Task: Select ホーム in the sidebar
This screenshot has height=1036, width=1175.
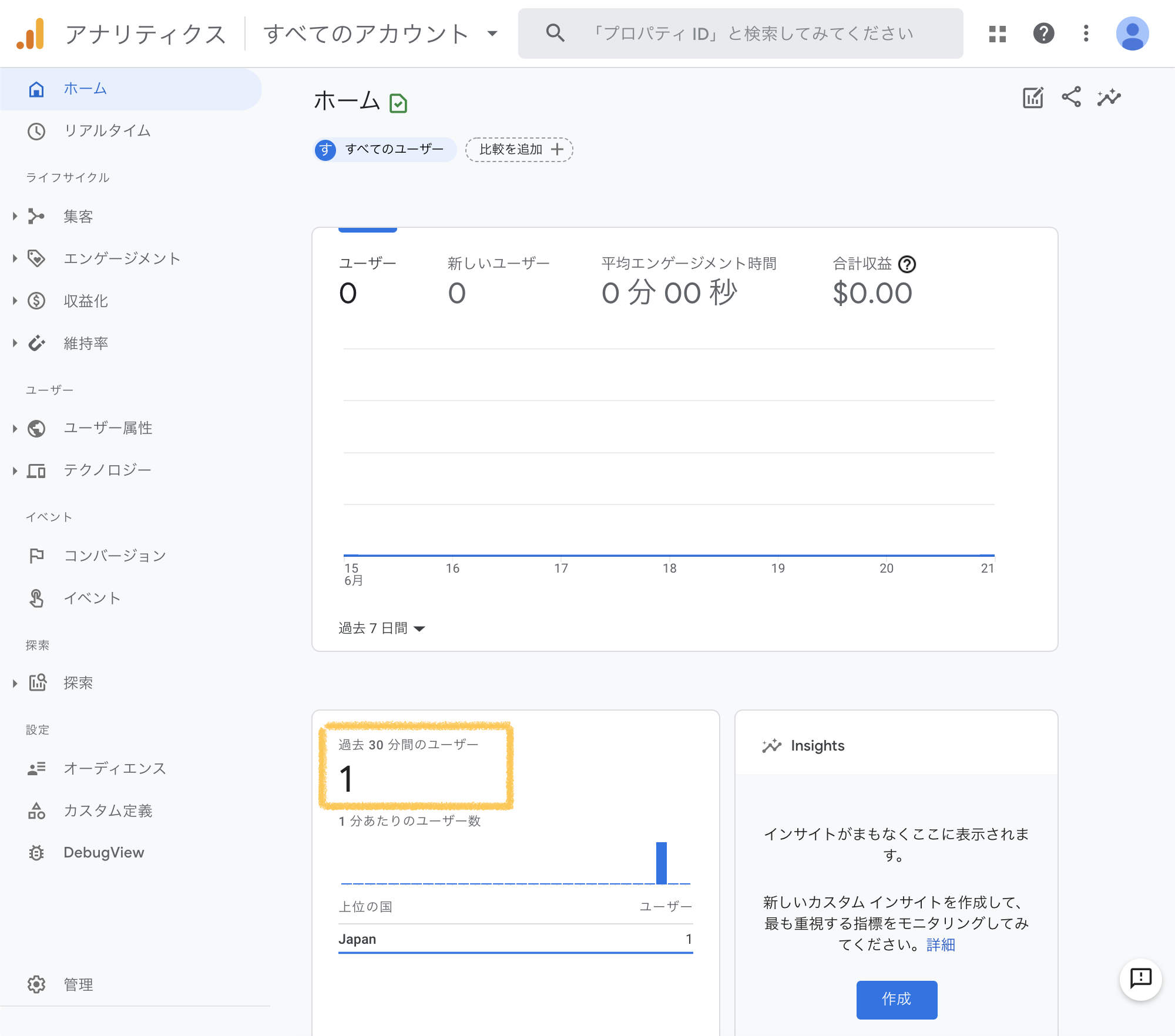Action: coord(130,89)
